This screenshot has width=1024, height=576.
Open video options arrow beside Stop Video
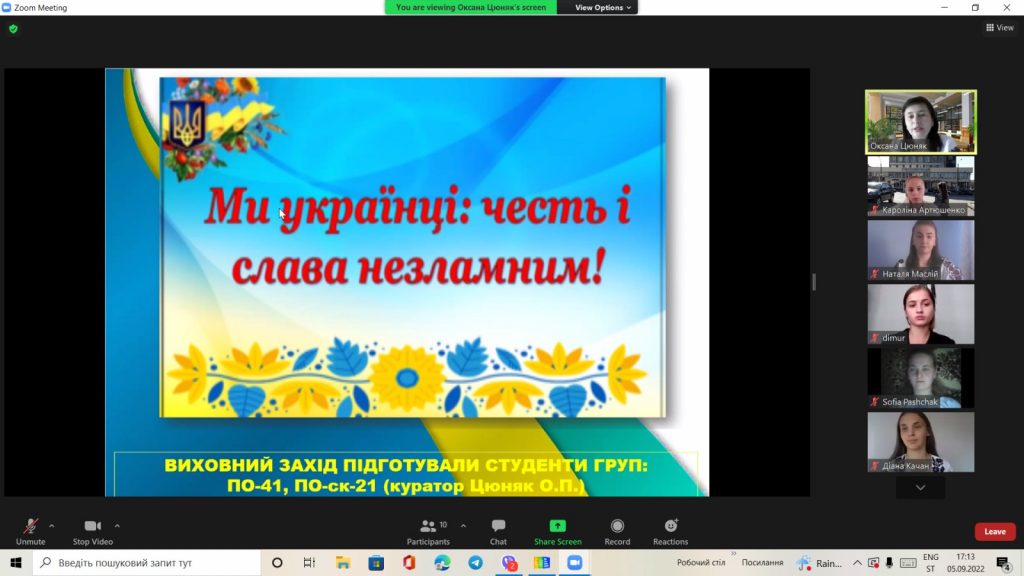pos(117,525)
